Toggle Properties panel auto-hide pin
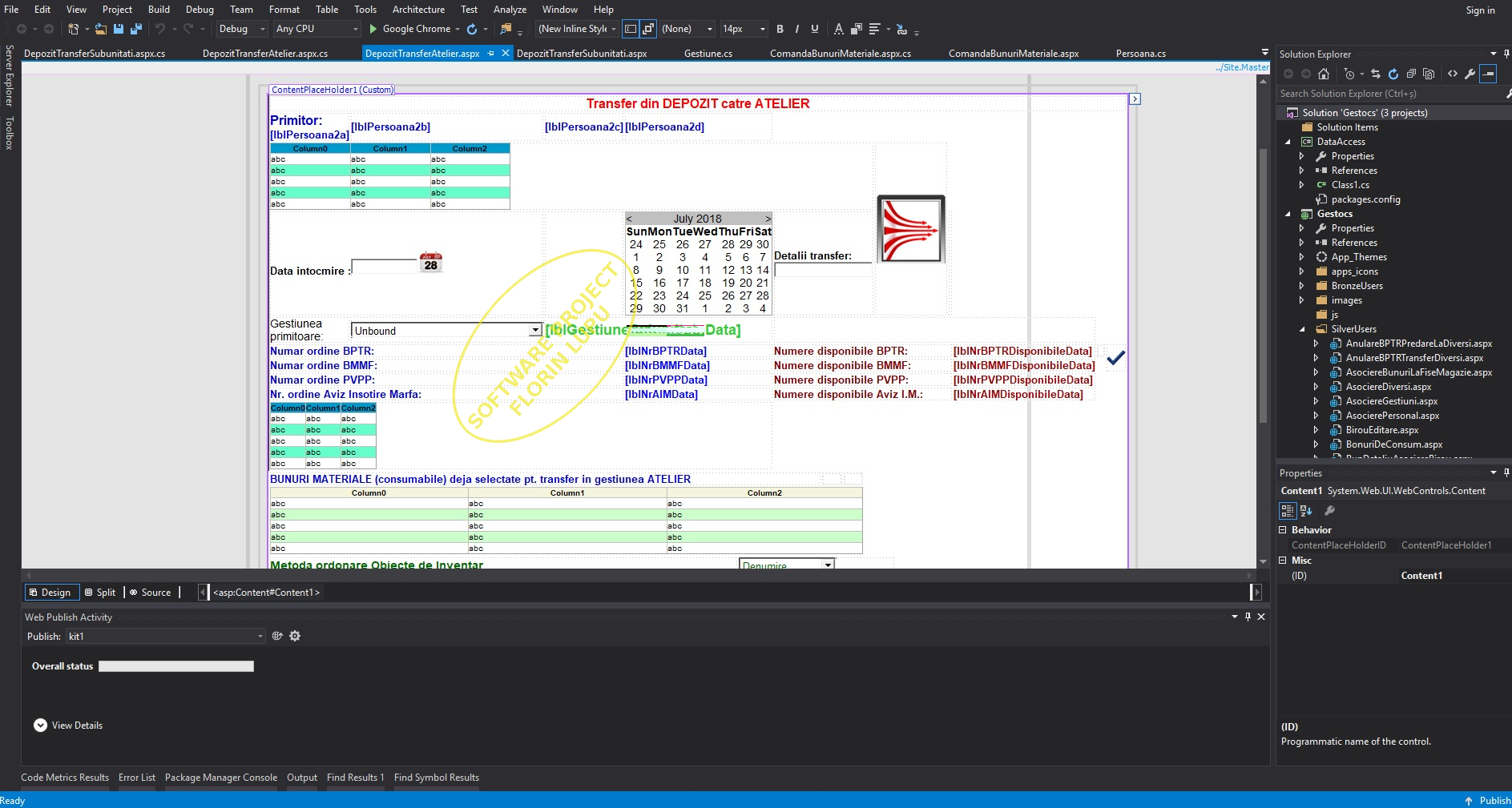1512x808 pixels. click(1506, 472)
